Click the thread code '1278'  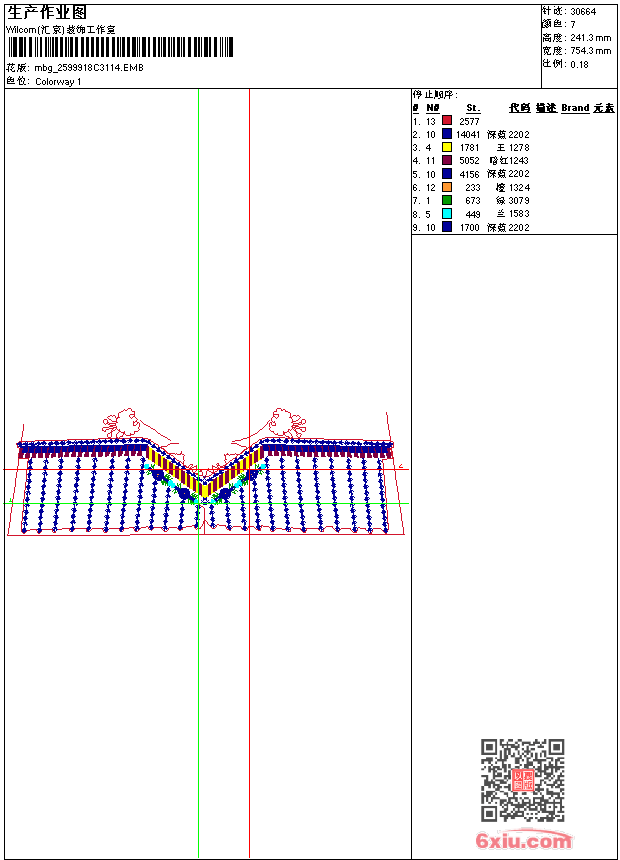(x=519, y=148)
